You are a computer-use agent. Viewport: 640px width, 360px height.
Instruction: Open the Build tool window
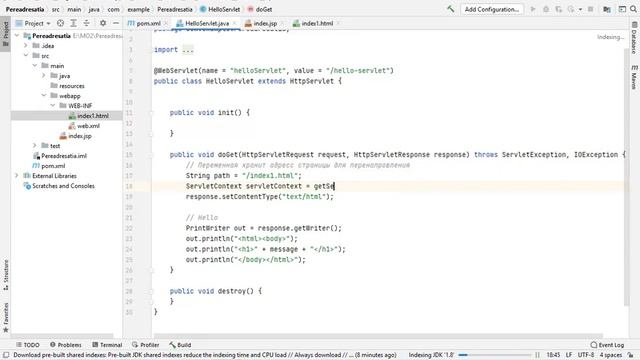(180, 345)
